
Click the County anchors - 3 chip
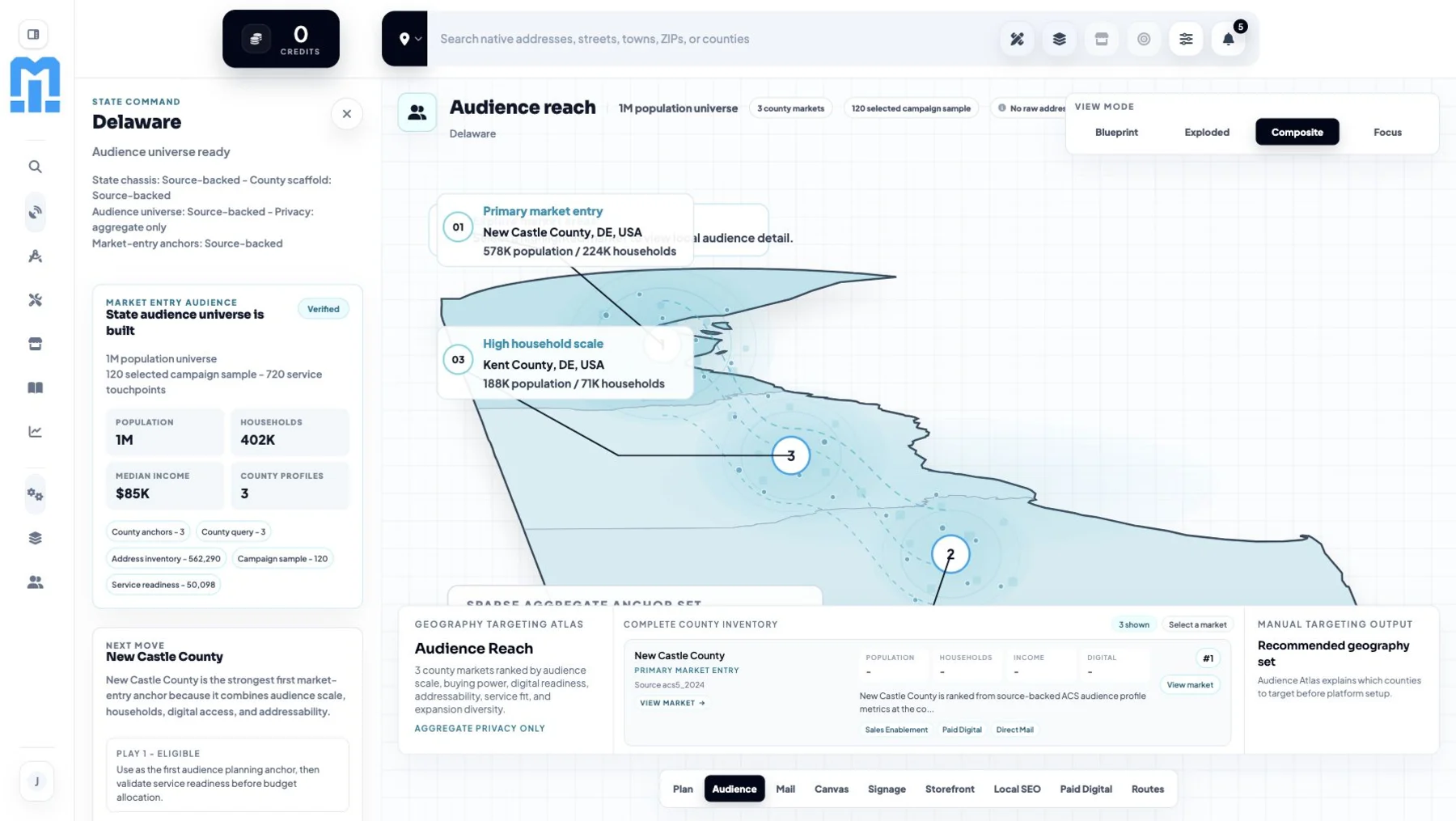coord(148,532)
